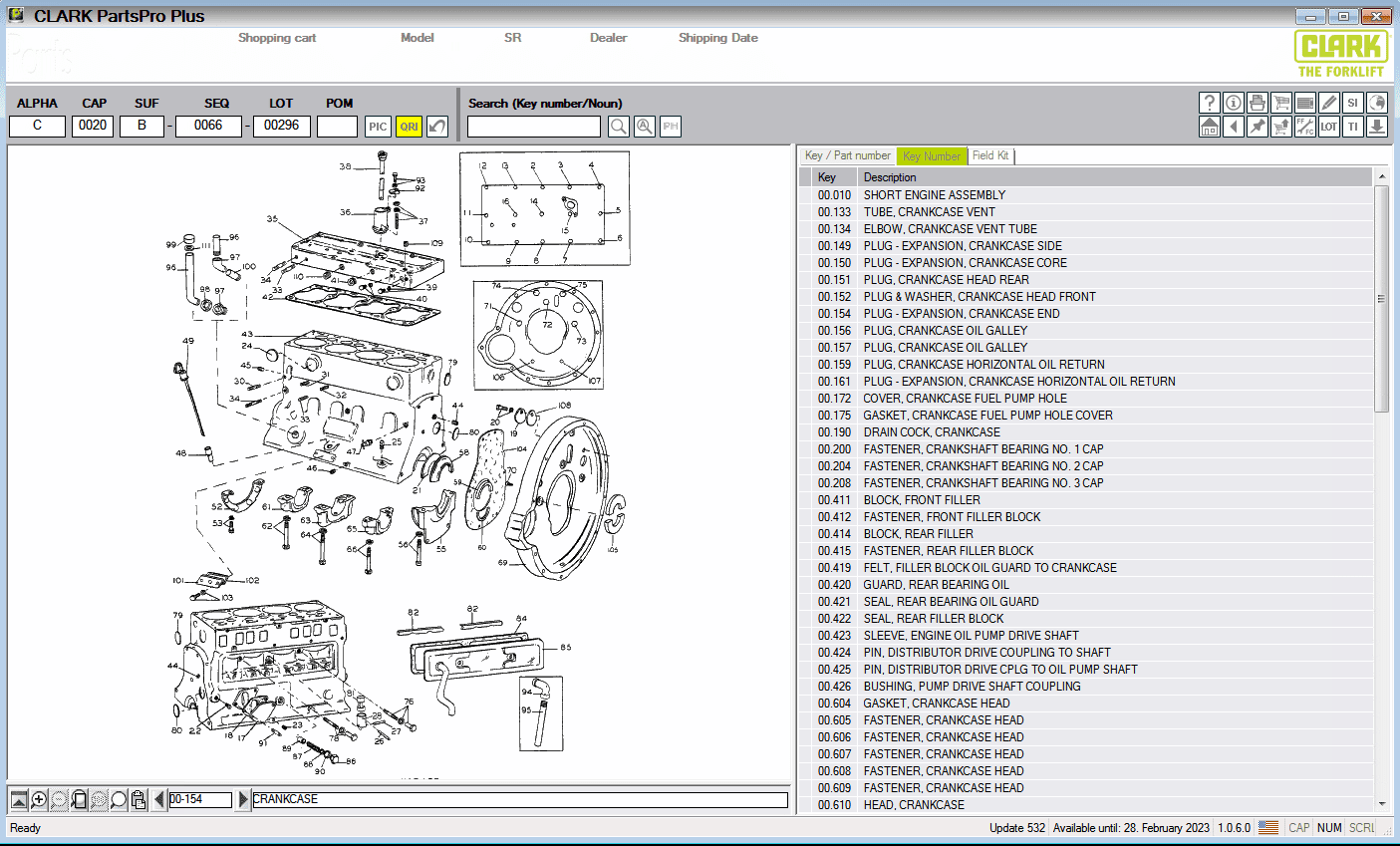Viewport: 1400px width, 846px height.
Task: Select the LOT button in the toolbar
Action: click(x=1328, y=127)
